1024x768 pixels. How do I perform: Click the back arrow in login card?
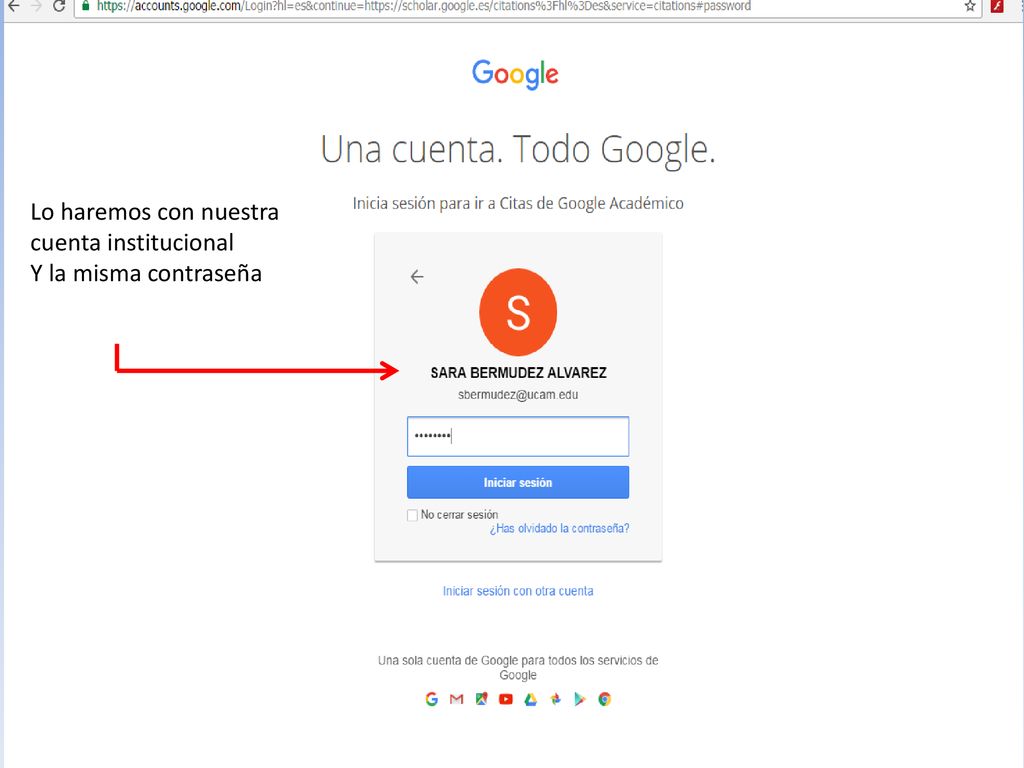coord(417,277)
